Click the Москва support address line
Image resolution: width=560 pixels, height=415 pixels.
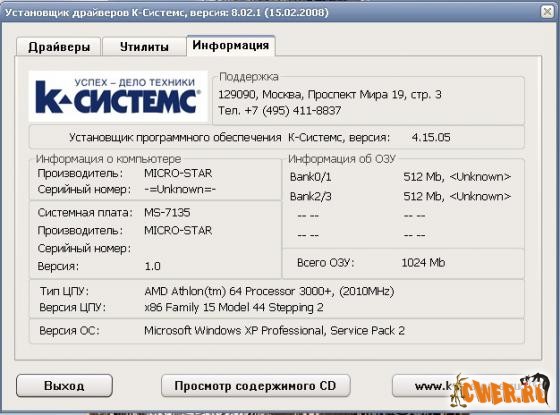coord(330,95)
